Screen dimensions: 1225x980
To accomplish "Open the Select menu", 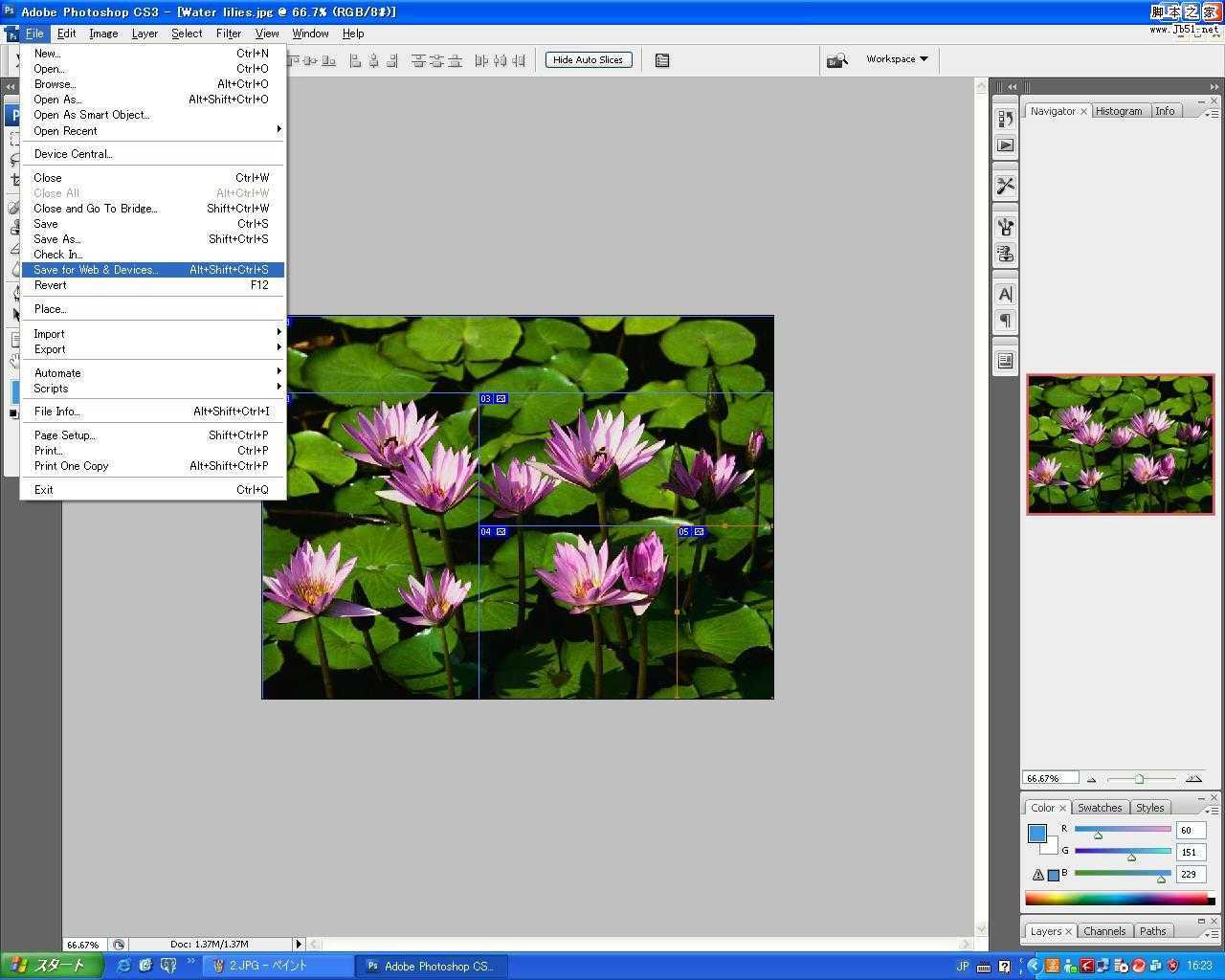I will (187, 33).
